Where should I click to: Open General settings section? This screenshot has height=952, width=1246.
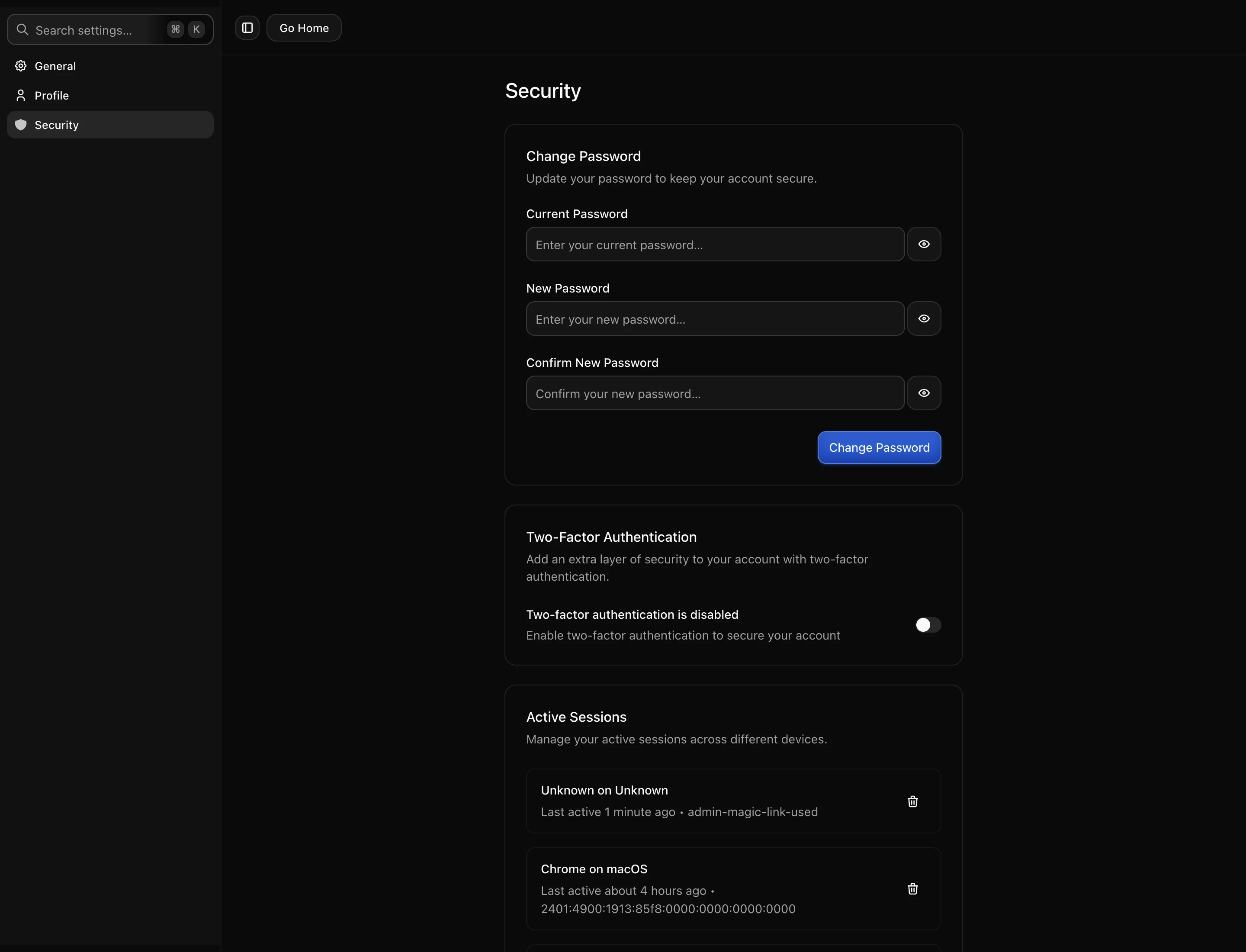tap(110, 66)
